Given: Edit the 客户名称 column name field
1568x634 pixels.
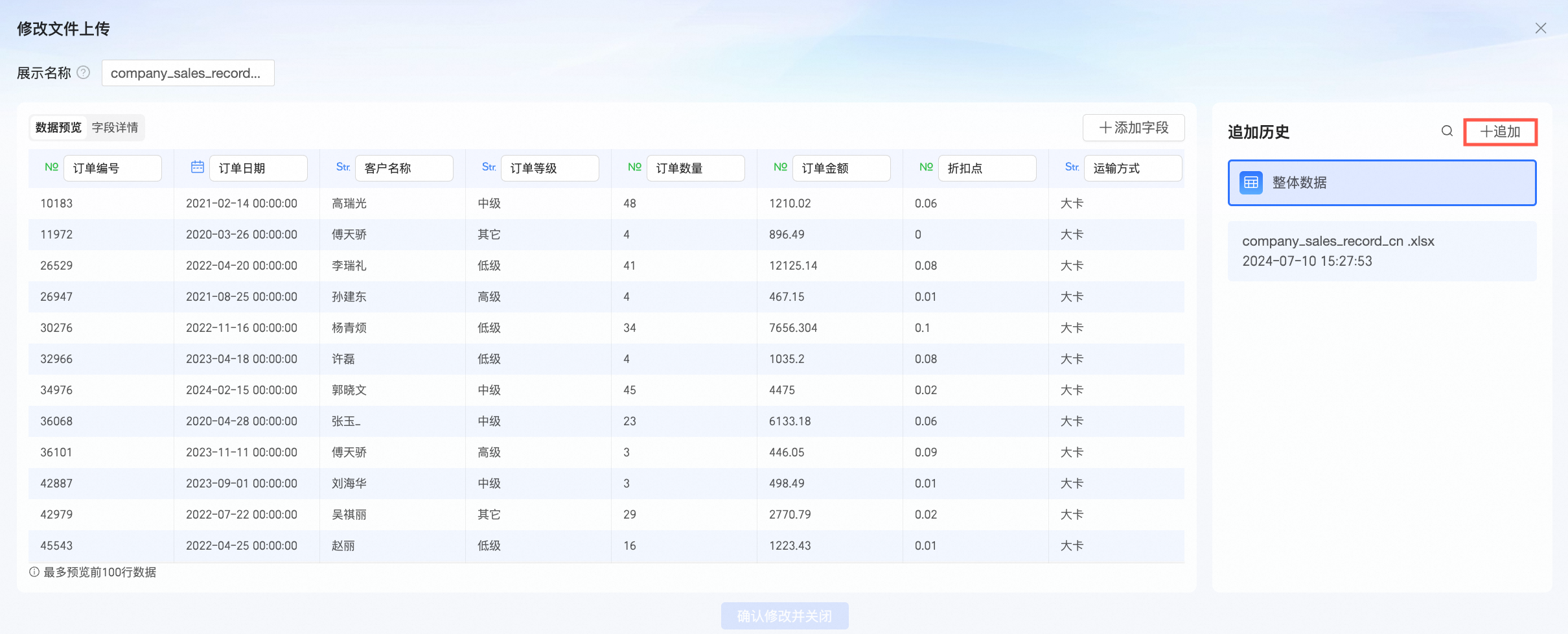Looking at the screenshot, I should tap(404, 169).
